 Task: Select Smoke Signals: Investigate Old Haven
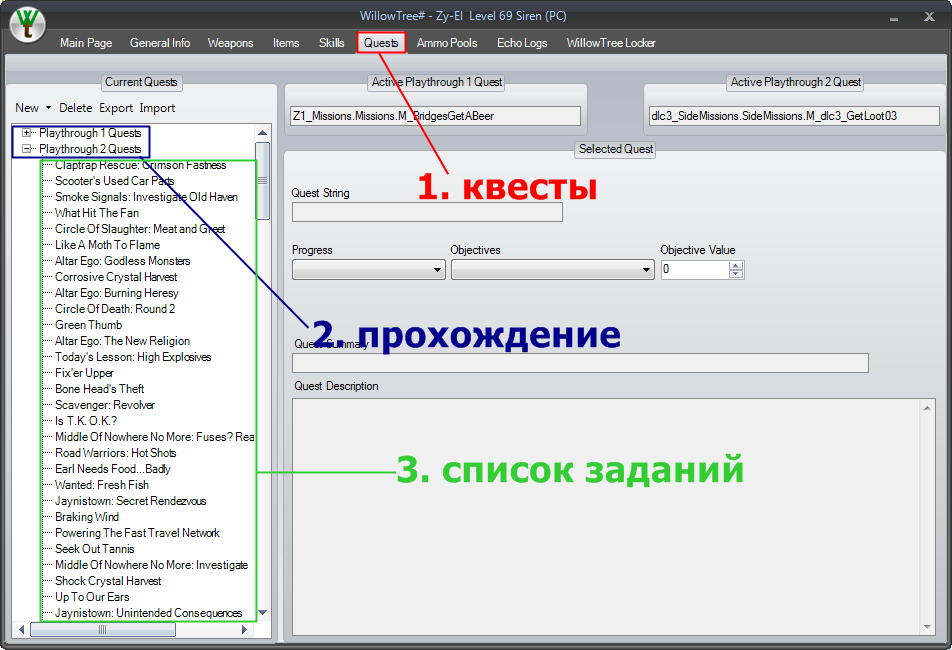(146, 197)
